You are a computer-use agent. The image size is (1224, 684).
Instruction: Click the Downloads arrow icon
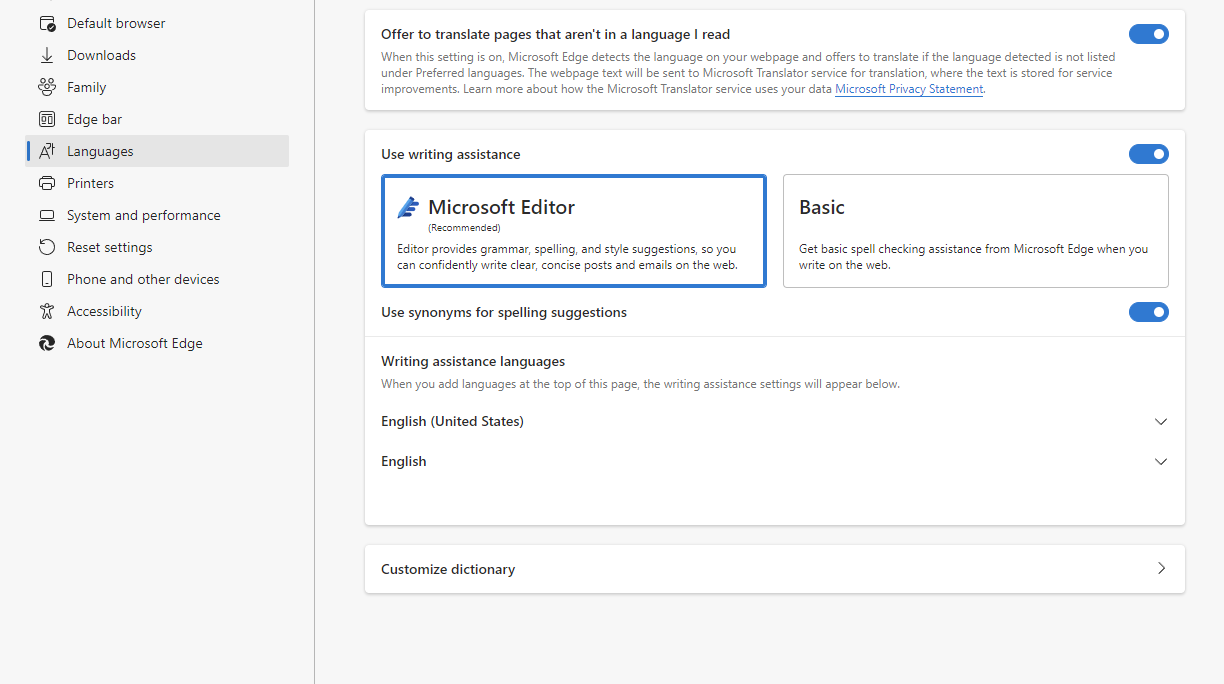click(x=46, y=55)
